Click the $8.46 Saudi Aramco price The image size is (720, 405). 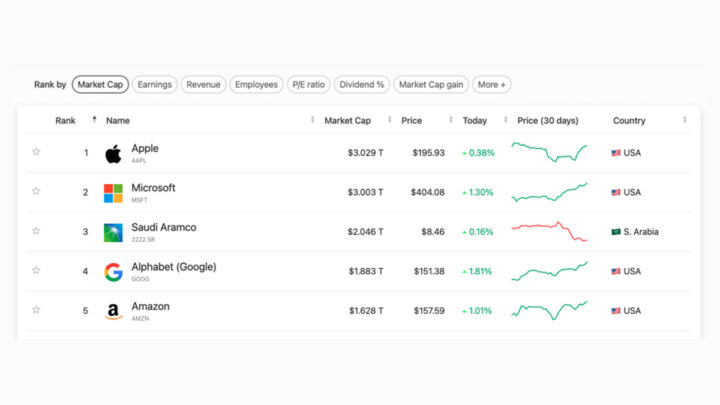pyautogui.click(x=433, y=232)
